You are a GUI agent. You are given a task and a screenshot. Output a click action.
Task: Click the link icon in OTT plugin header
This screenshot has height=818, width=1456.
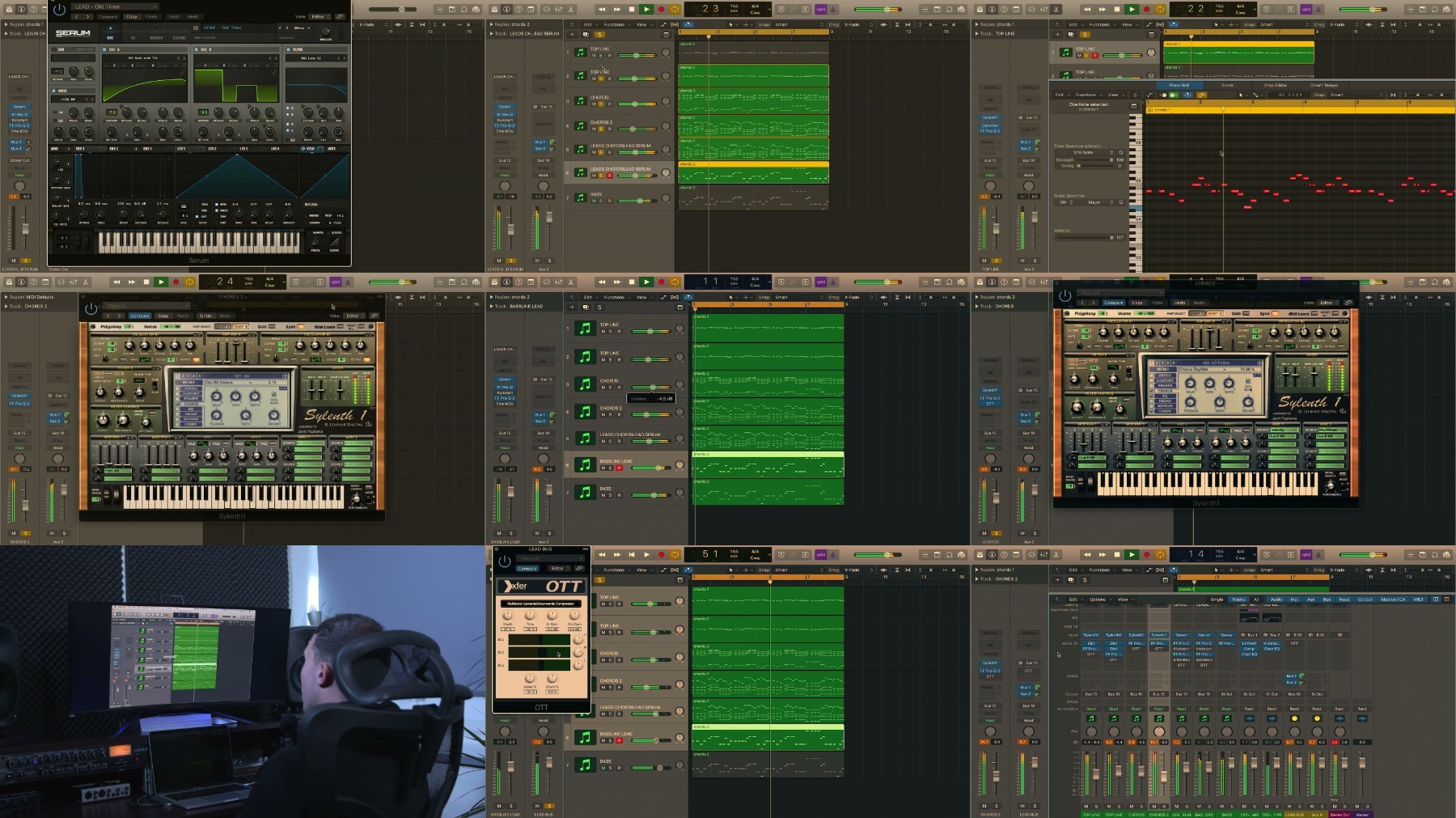tap(580, 569)
